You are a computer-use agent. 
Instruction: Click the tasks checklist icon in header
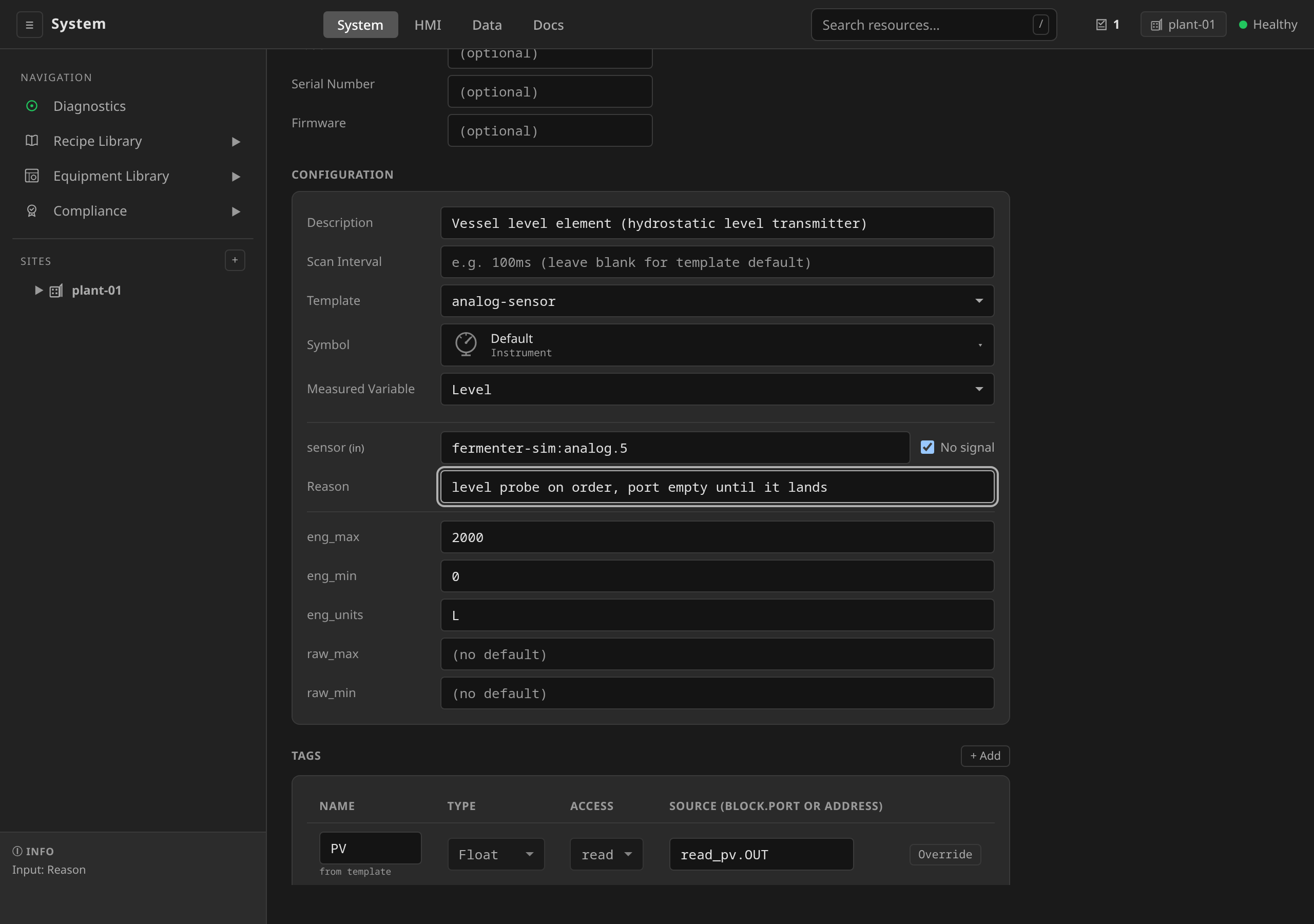1101,25
